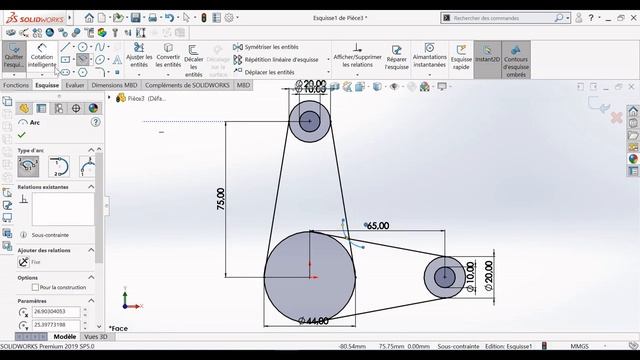
Task: Create a new document with the New icon
Action: (x=102, y=18)
